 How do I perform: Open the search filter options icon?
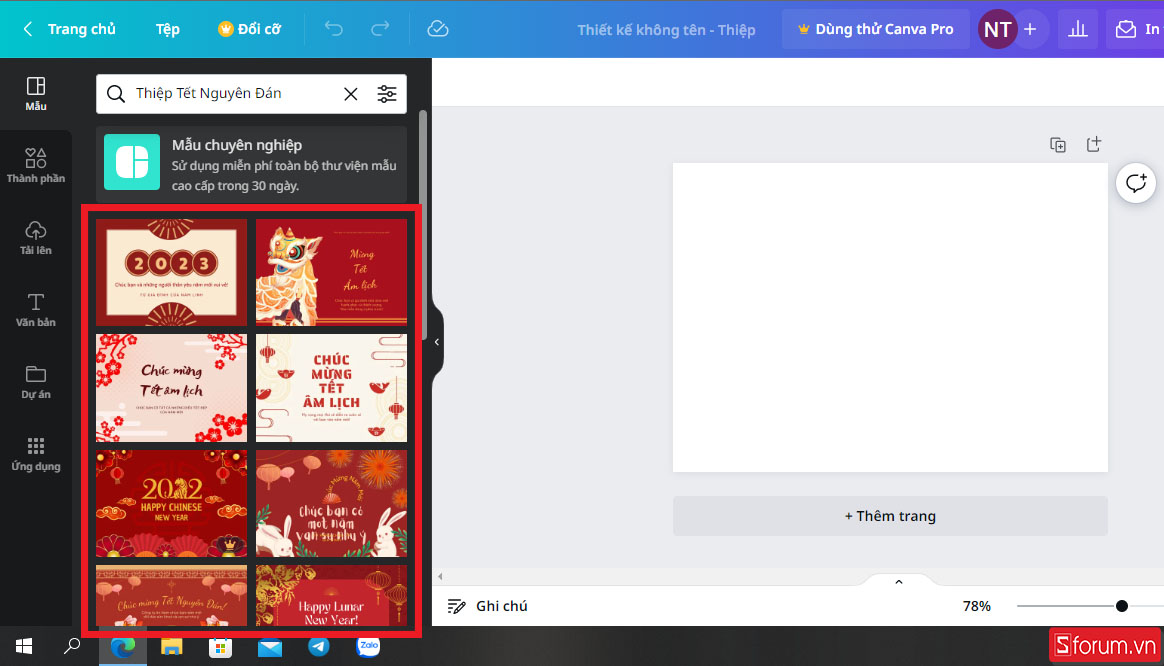click(x=386, y=94)
